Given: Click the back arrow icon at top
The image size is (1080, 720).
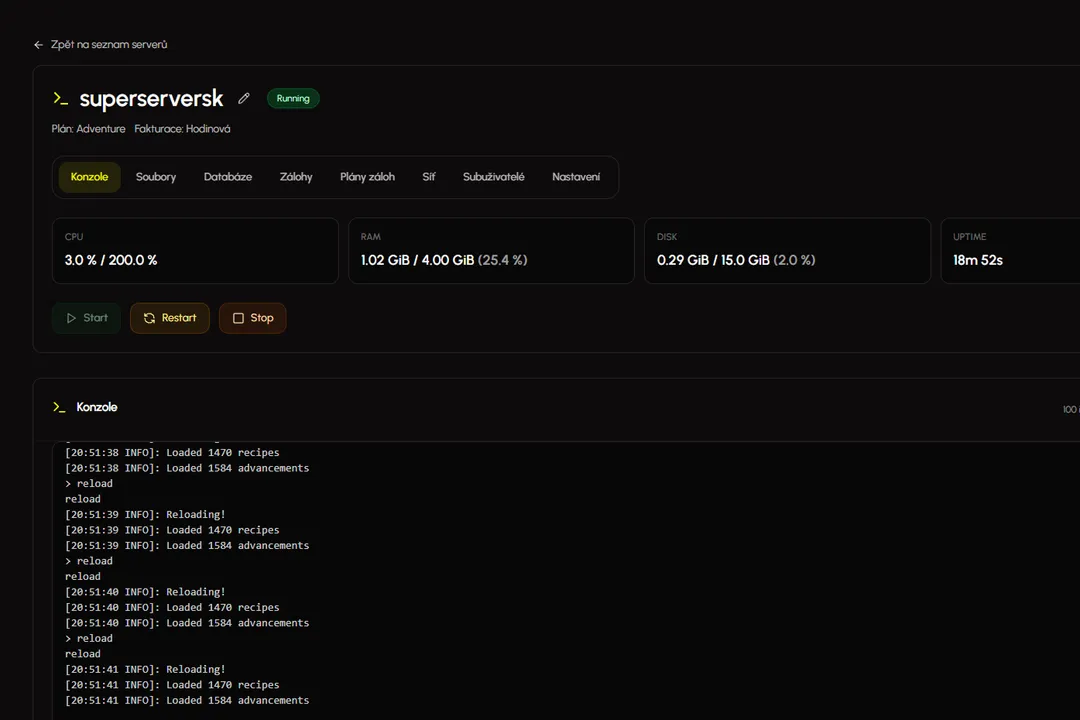Looking at the screenshot, I should pos(38,45).
